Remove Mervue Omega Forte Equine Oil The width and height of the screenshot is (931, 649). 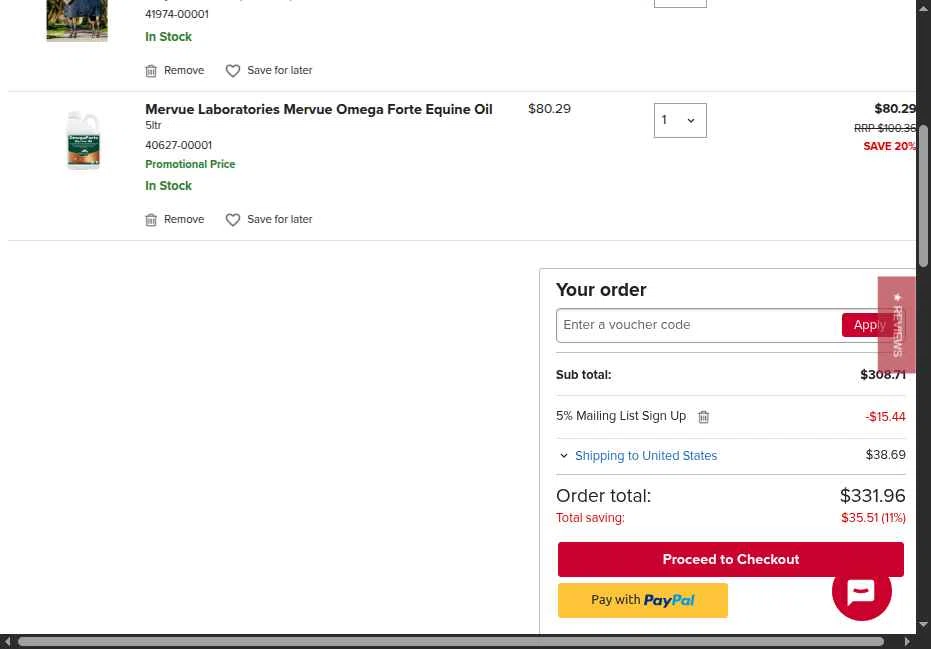tap(175, 220)
